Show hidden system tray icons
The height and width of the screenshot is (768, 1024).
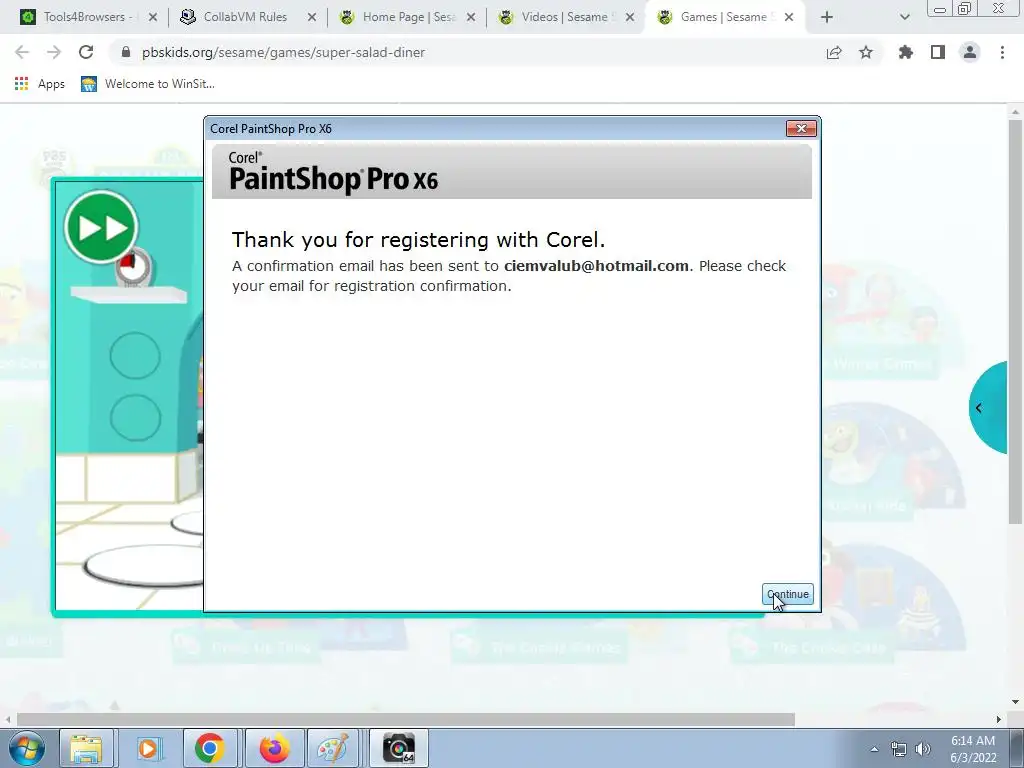click(874, 749)
